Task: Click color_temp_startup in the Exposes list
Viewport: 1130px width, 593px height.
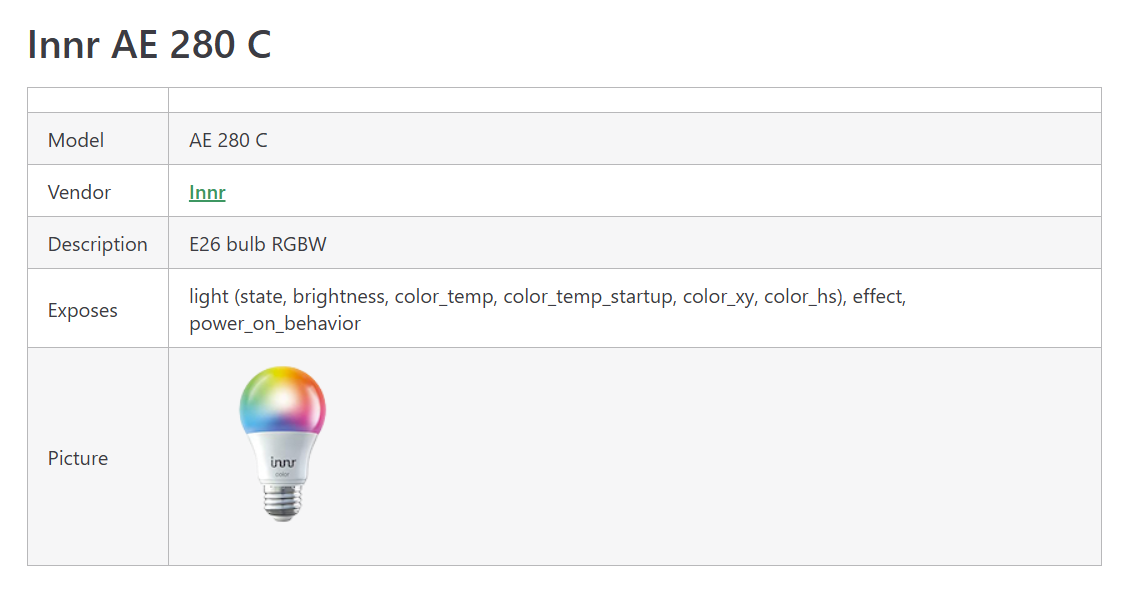Action: tap(588, 297)
